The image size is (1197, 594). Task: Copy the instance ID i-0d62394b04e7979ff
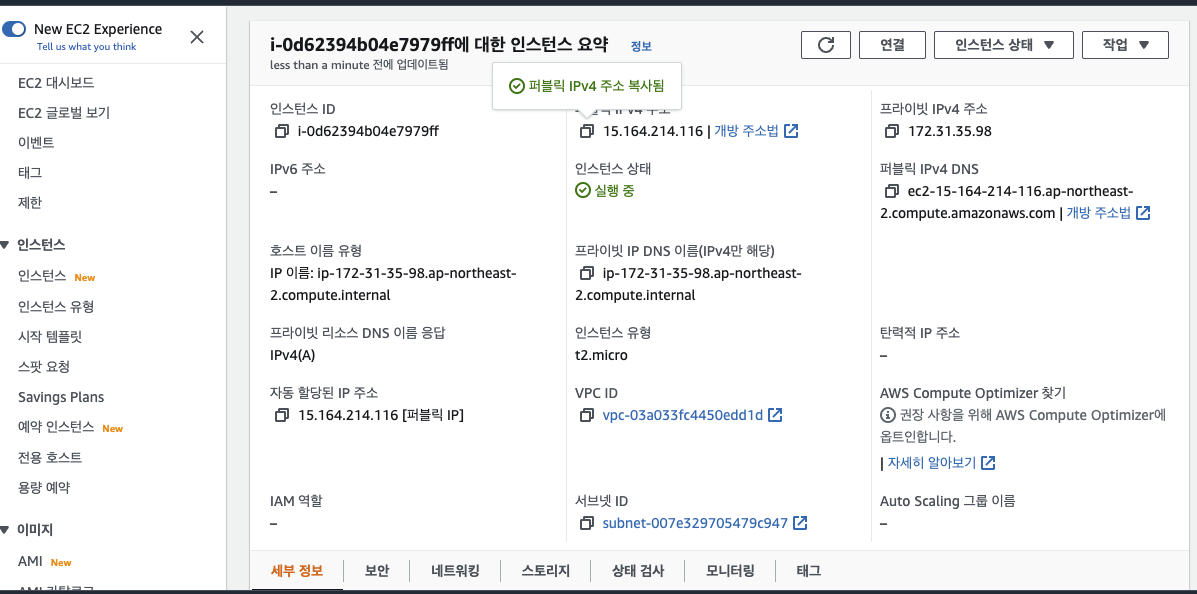[281, 131]
